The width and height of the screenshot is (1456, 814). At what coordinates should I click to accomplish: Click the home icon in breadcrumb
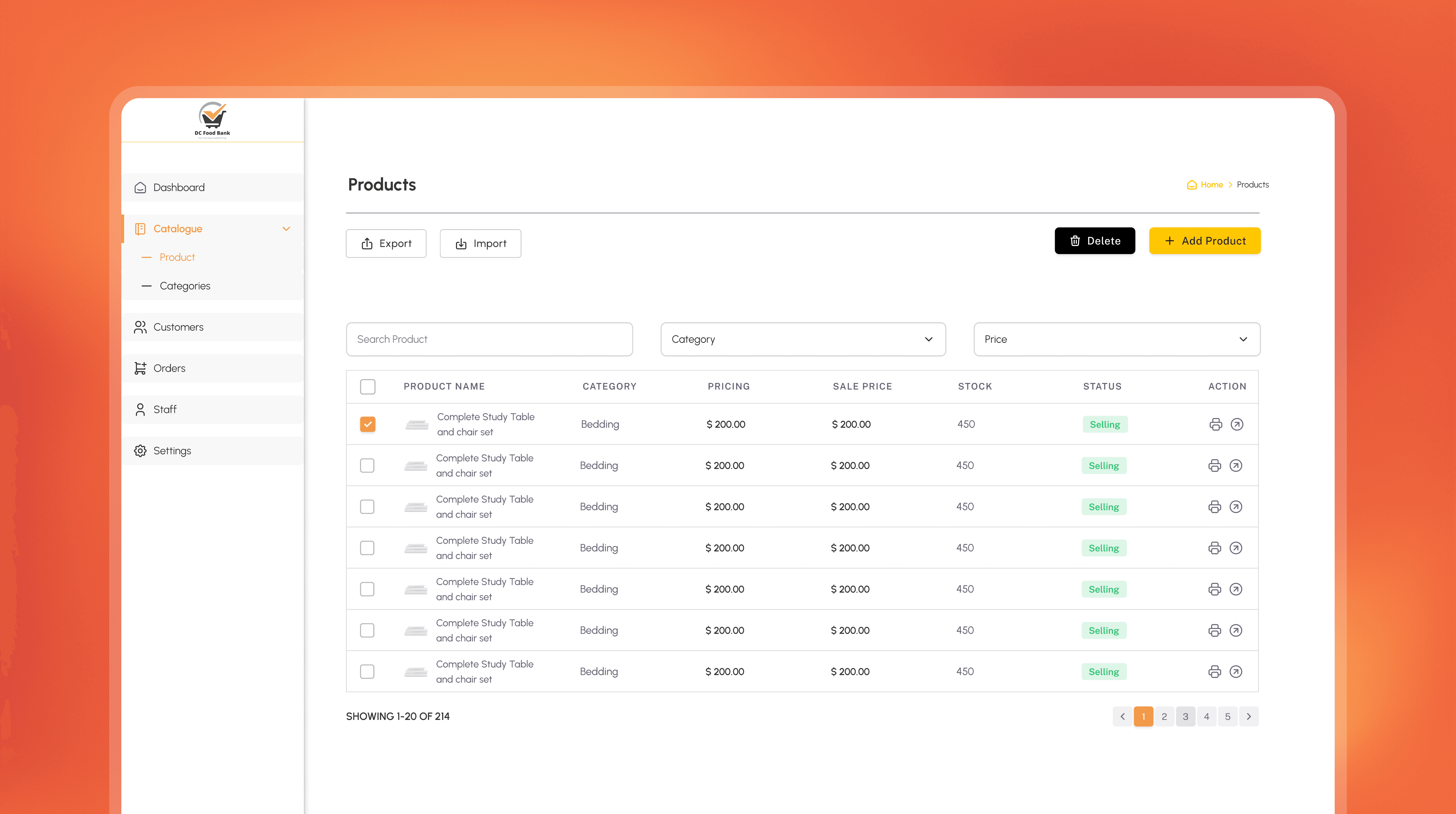(1192, 185)
